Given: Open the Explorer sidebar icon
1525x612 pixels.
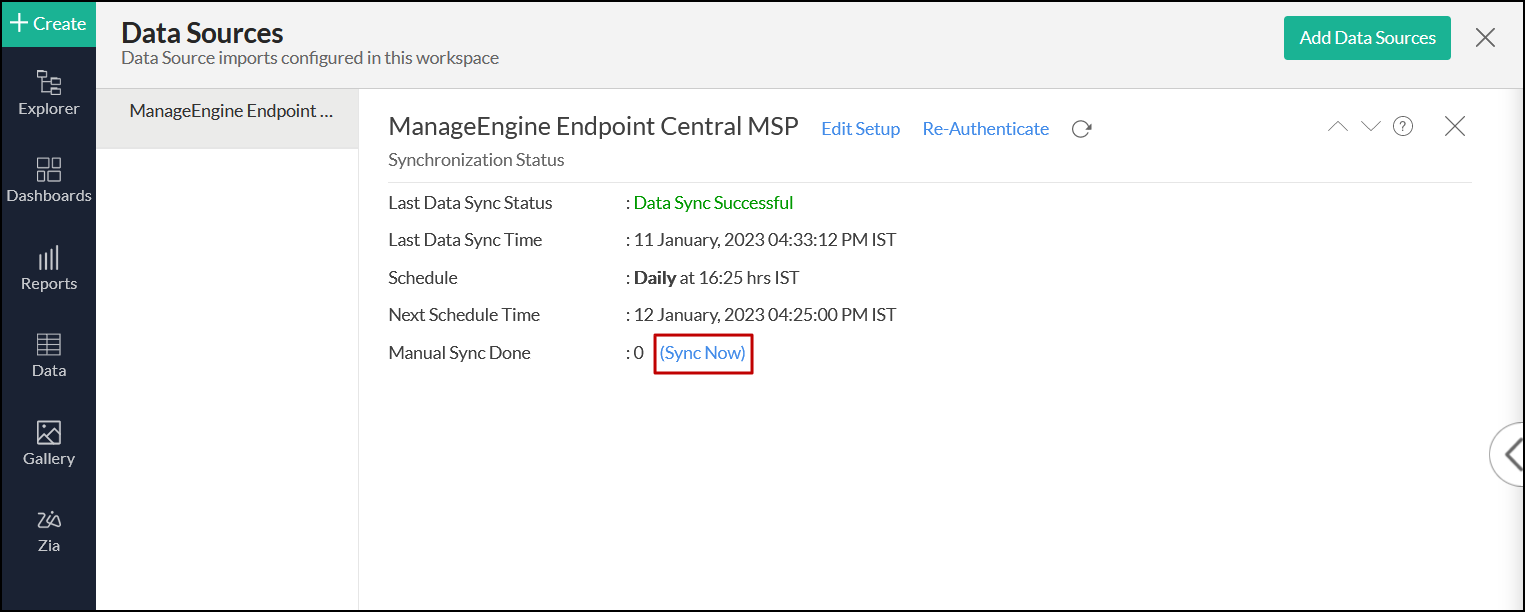Looking at the screenshot, I should (48, 92).
